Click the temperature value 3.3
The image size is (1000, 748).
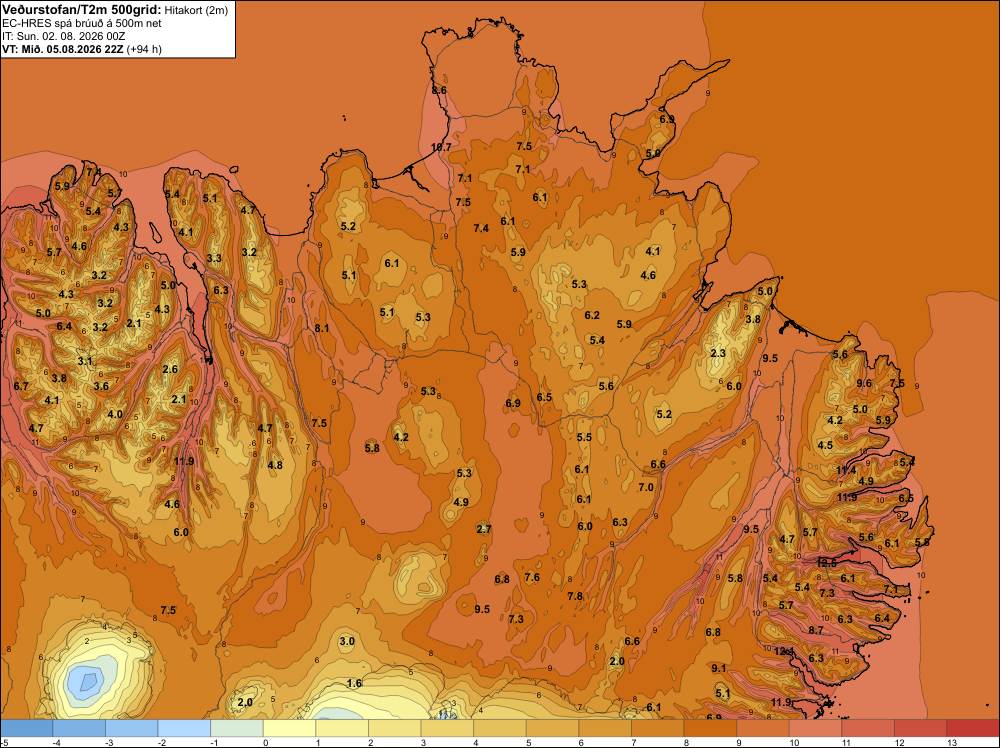(x=214, y=258)
